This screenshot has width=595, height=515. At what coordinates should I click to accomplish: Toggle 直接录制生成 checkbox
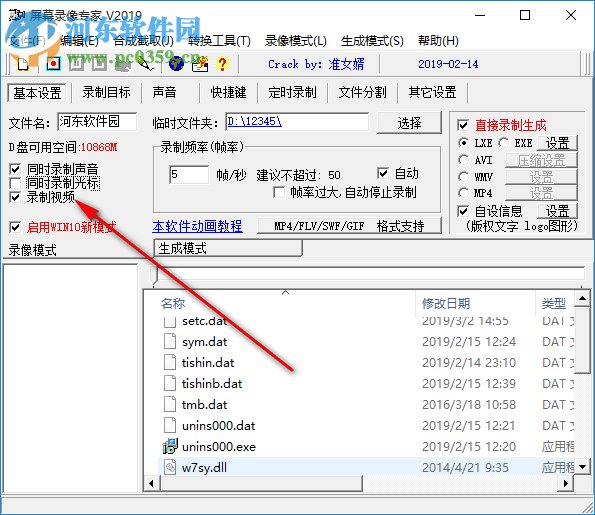point(463,125)
